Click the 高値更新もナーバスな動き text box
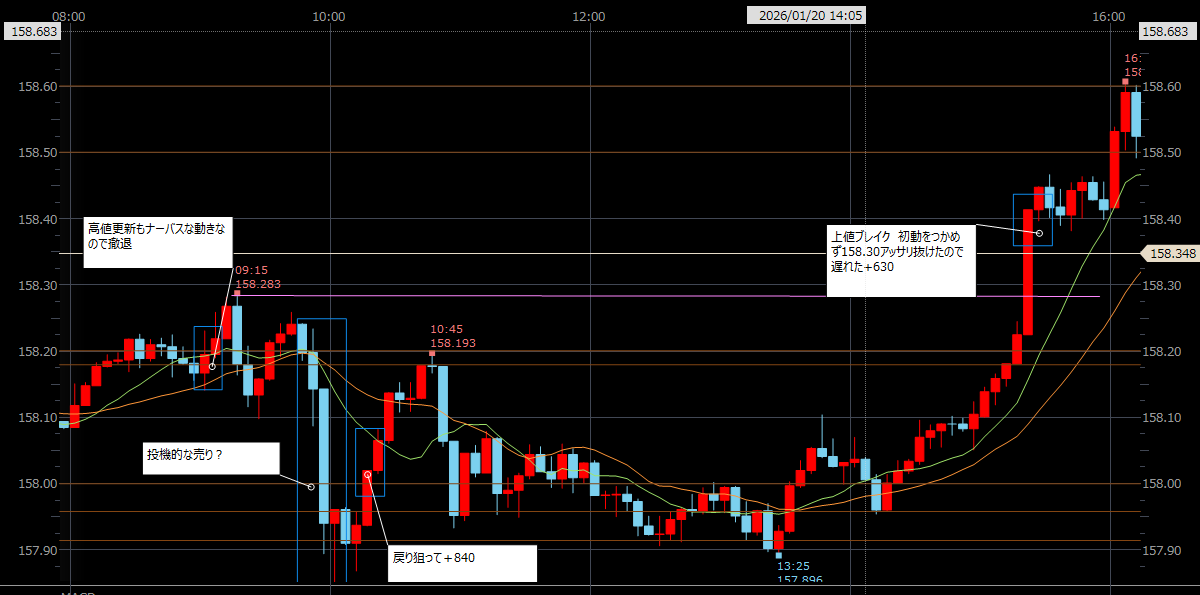 click(158, 241)
